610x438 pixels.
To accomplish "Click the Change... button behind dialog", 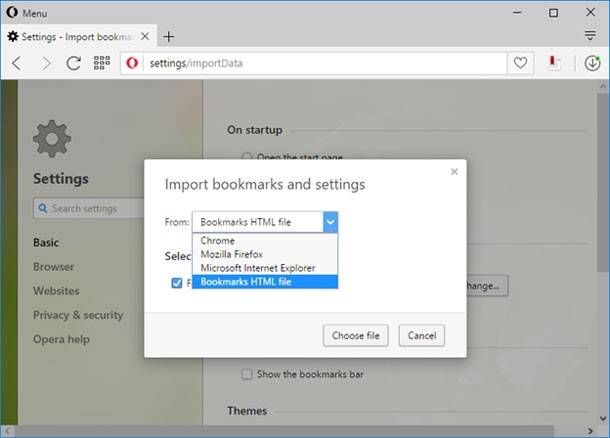I will [x=487, y=286].
